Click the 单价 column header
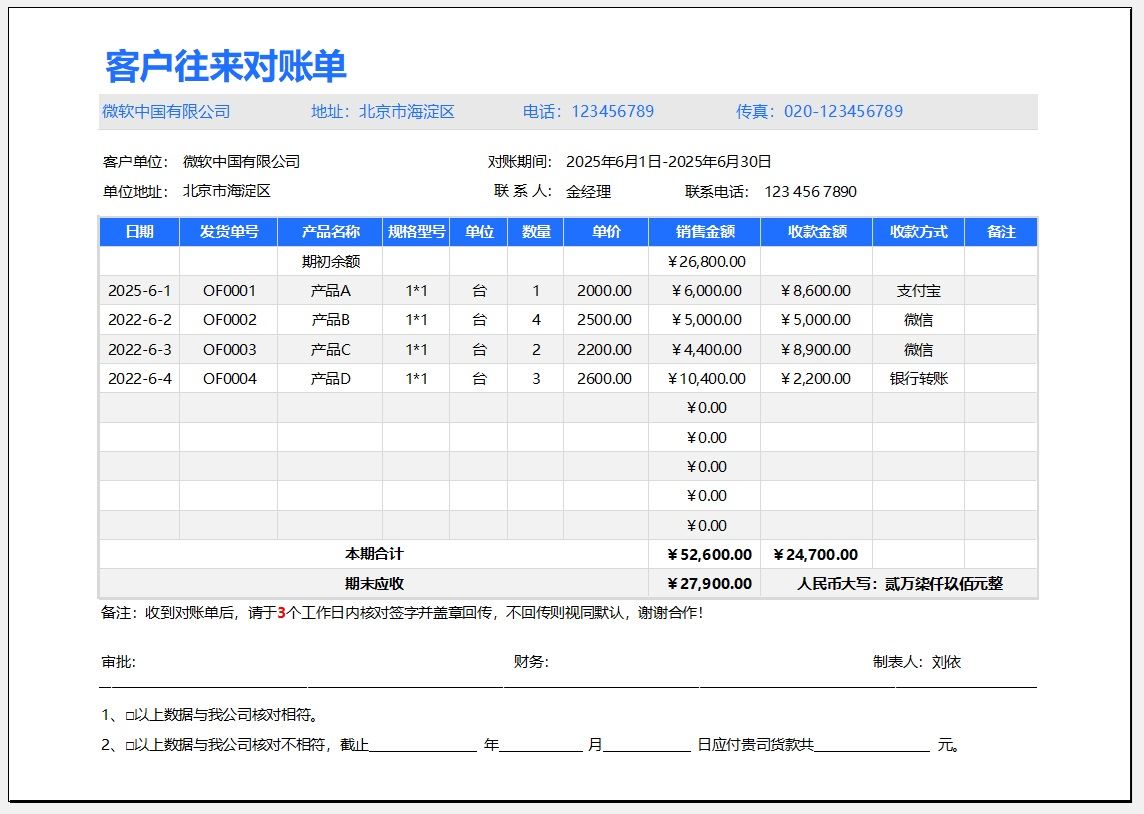 coord(606,232)
